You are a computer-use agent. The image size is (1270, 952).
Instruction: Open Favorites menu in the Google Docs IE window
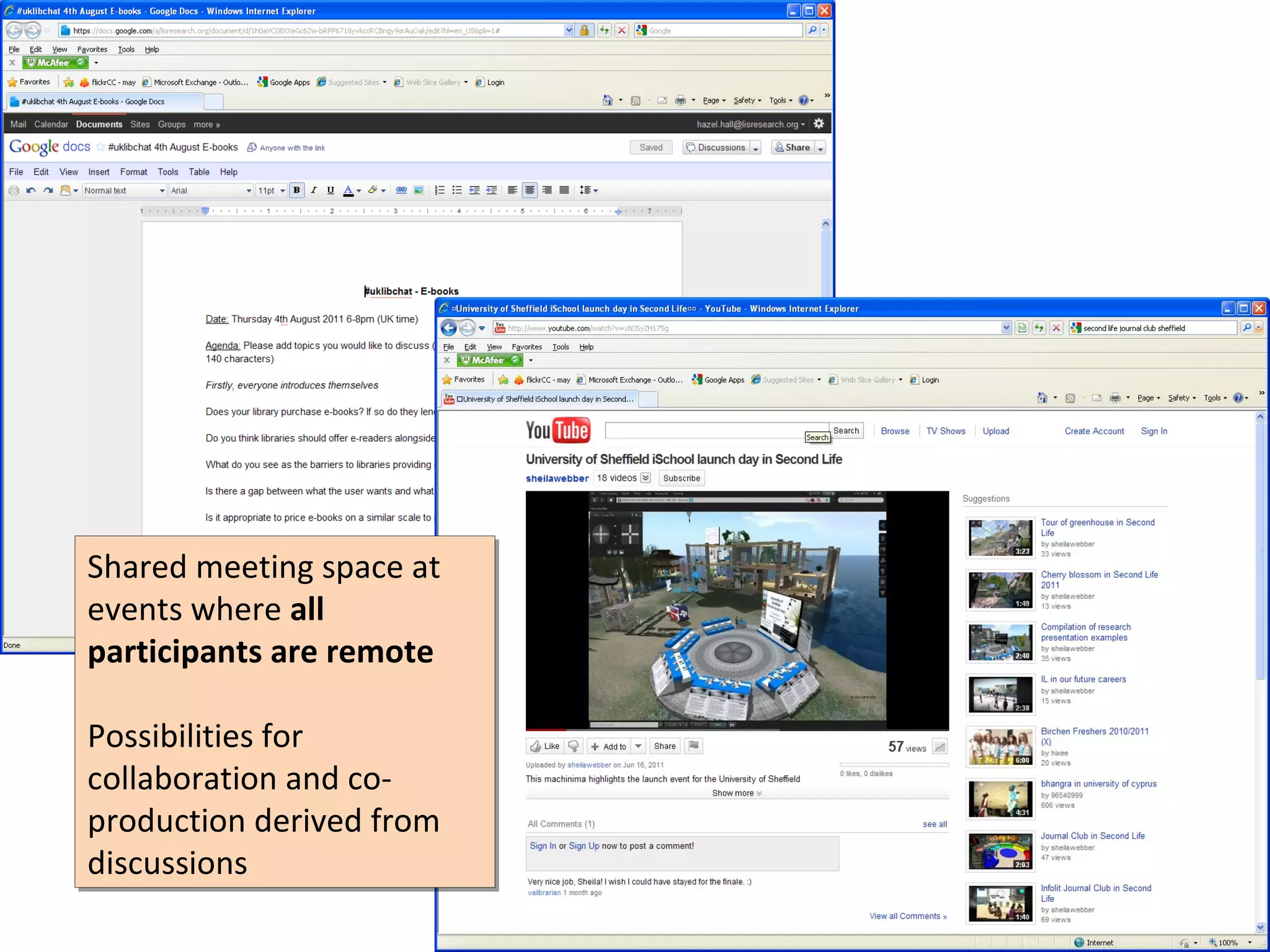[92, 49]
